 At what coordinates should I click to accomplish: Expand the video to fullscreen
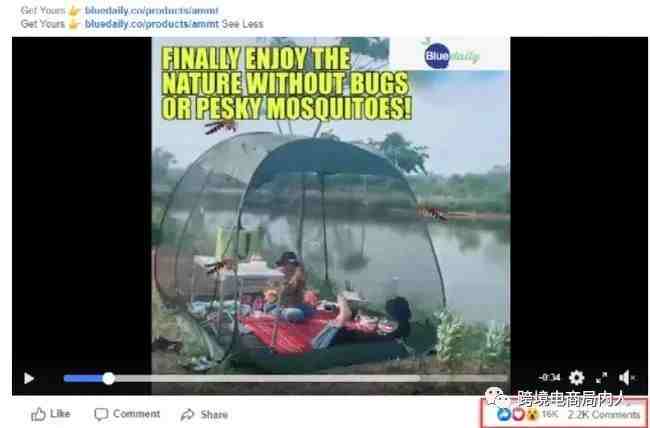601,378
